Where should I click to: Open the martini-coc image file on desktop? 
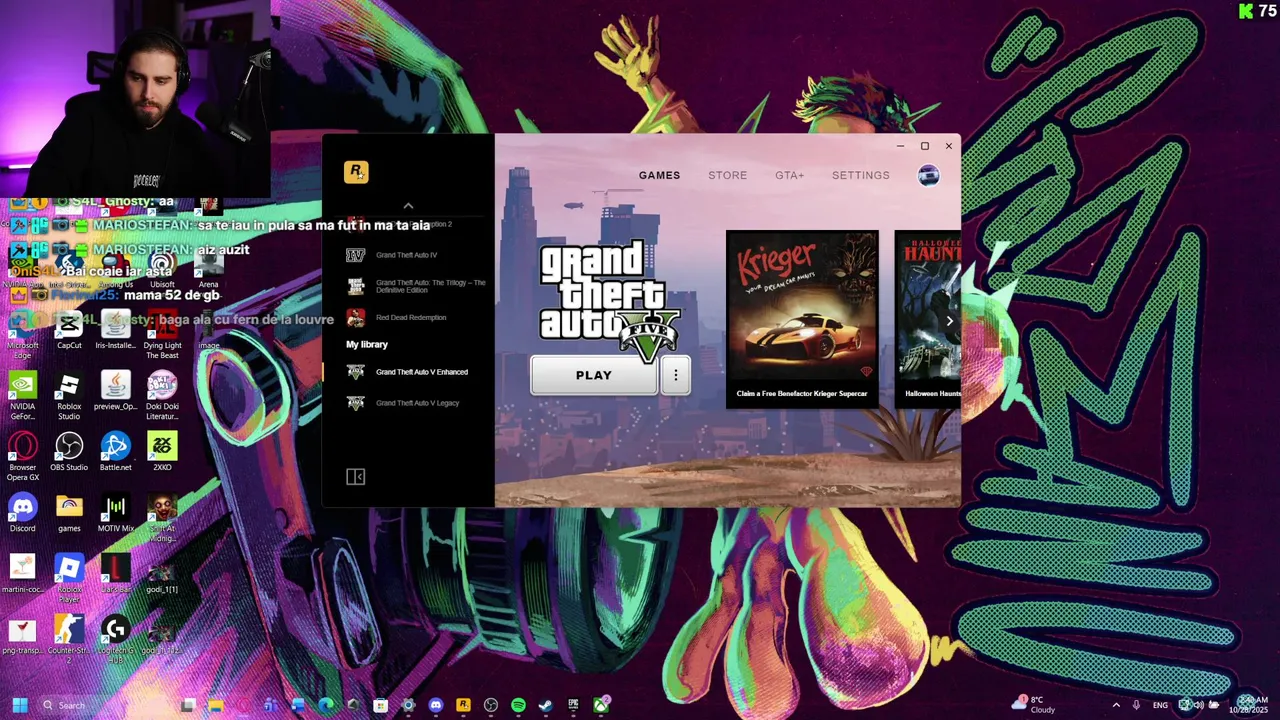click(x=22, y=574)
